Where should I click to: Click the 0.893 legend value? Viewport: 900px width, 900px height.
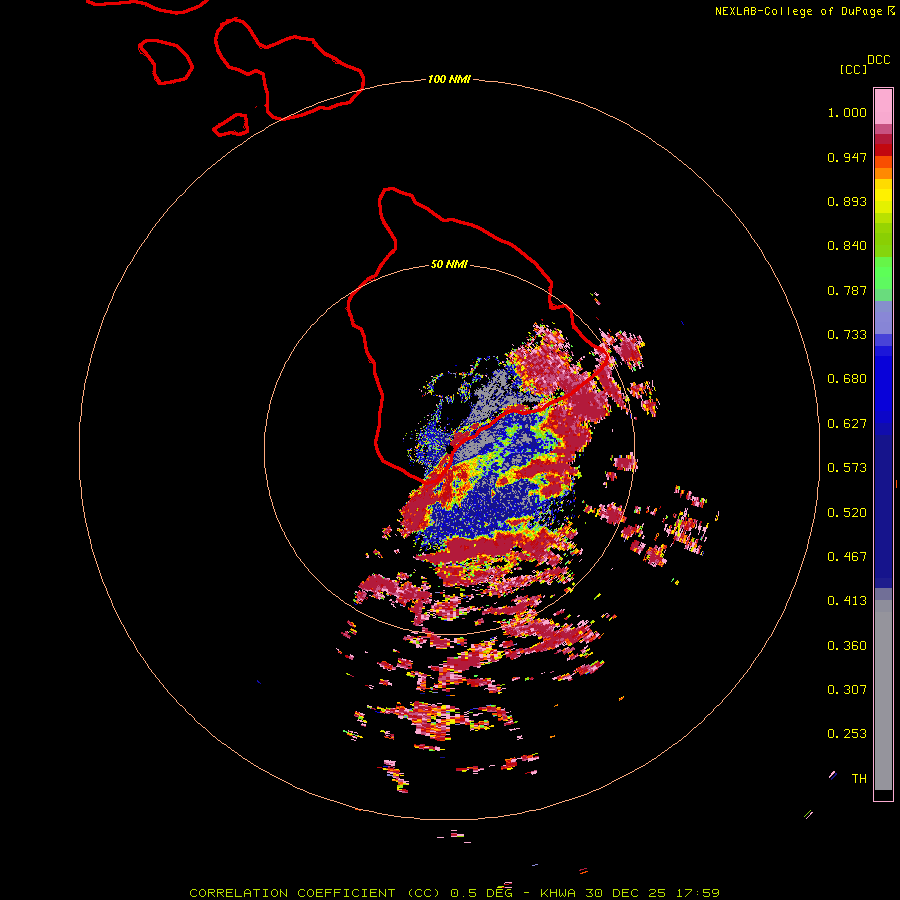[847, 201]
